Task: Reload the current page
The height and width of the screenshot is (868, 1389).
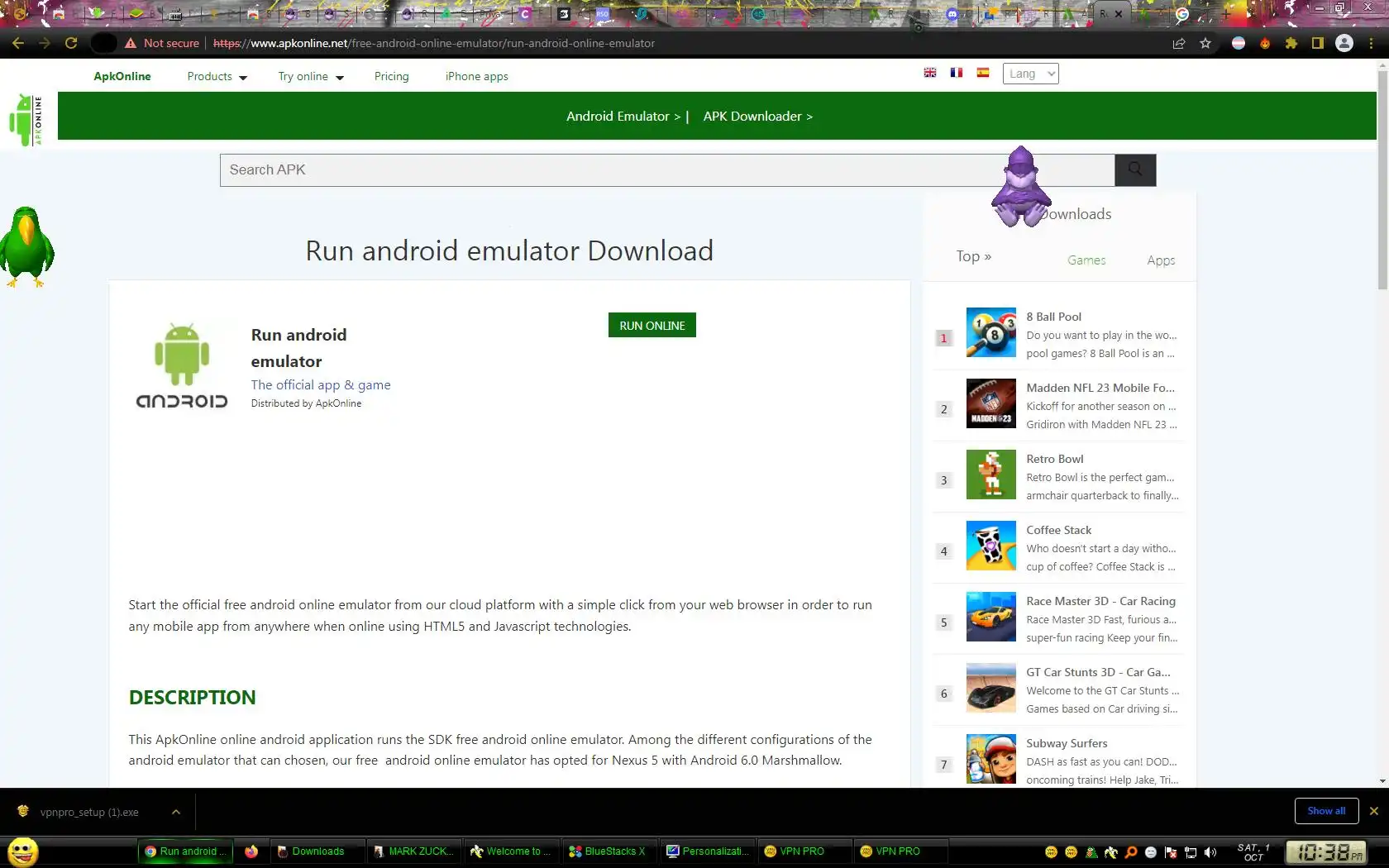Action: [71, 43]
